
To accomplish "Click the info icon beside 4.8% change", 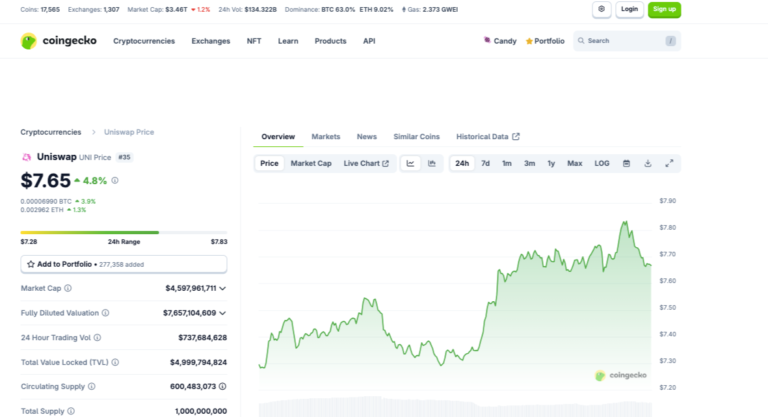I will click(x=115, y=180).
